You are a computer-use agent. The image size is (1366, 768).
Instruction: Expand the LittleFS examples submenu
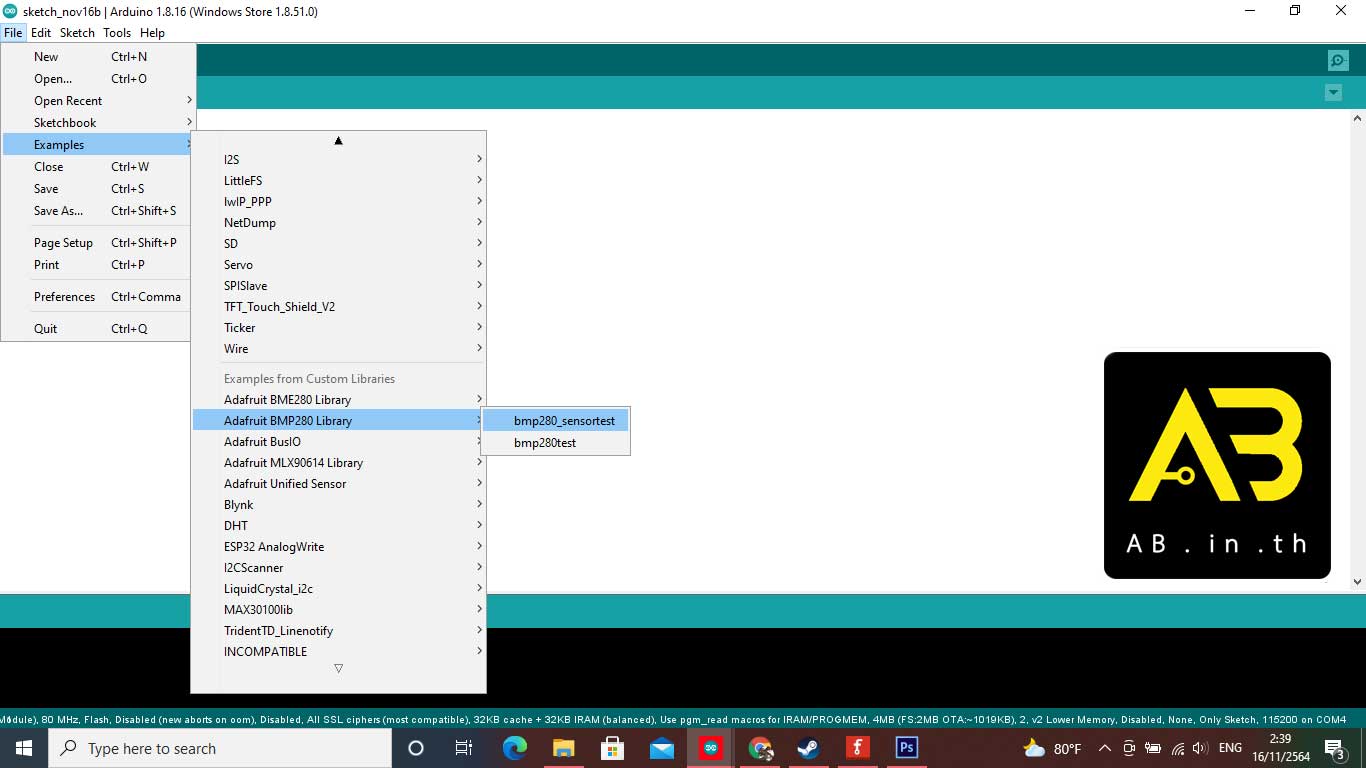[x=338, y=181]
